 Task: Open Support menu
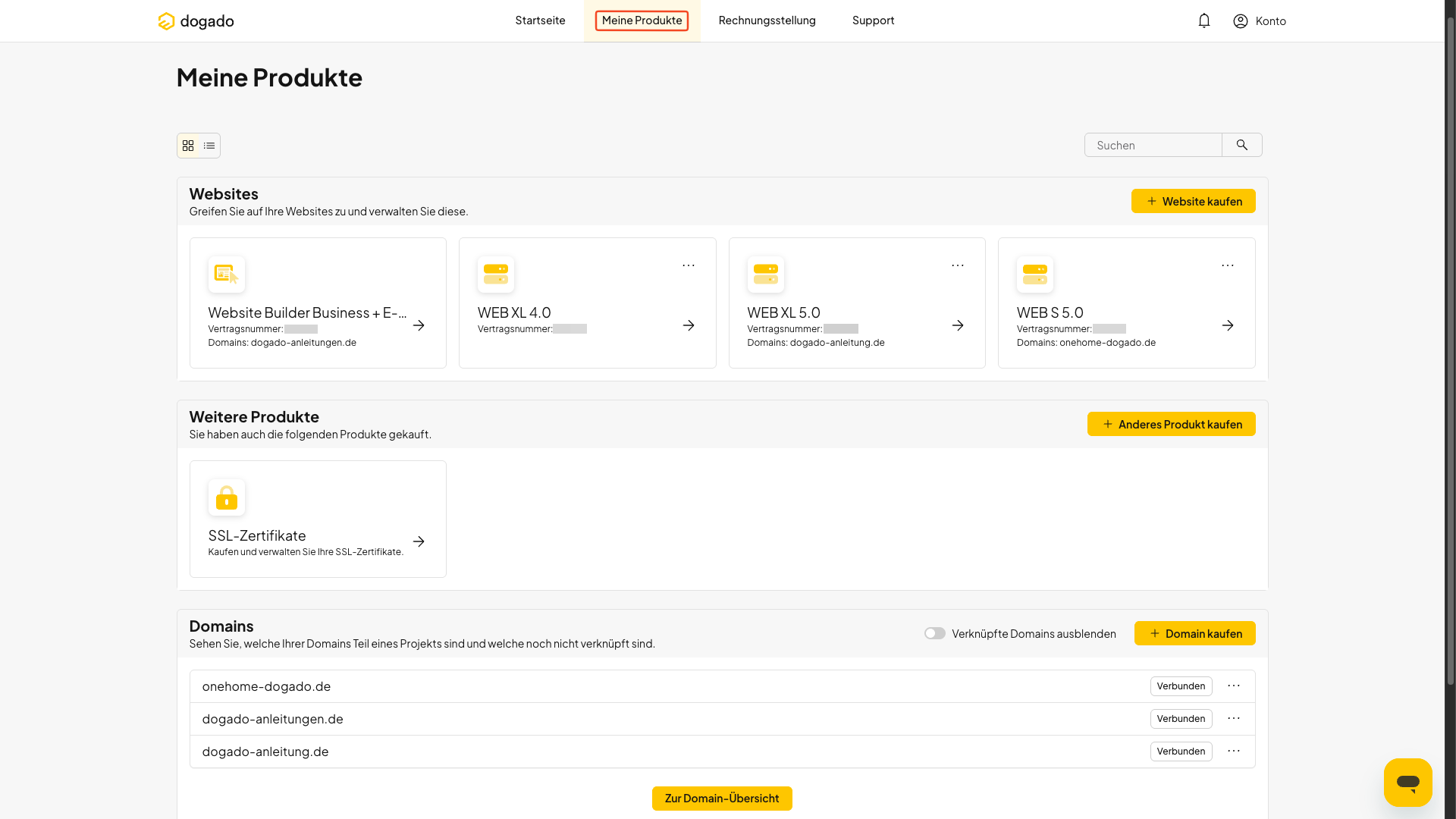coord(873,20)
